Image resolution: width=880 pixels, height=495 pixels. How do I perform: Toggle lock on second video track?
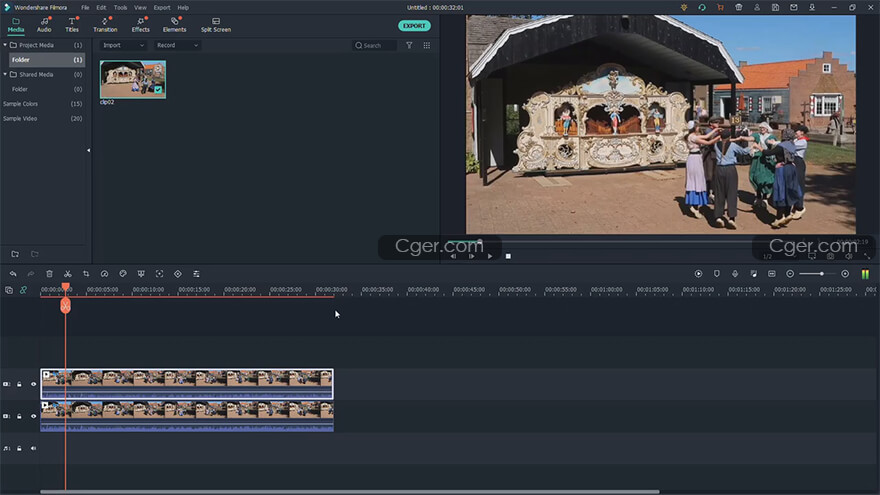(19, 416)
